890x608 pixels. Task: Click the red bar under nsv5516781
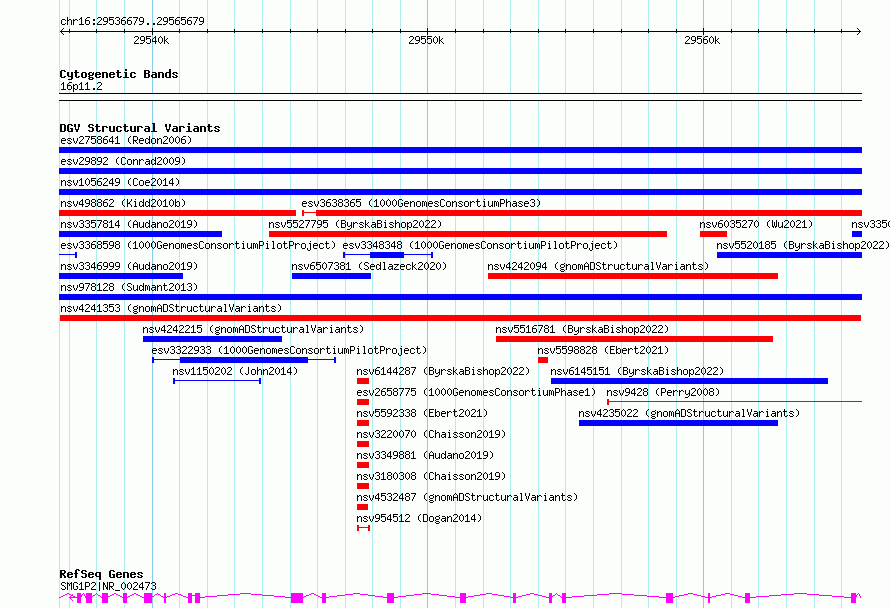(x=635, y=339)
